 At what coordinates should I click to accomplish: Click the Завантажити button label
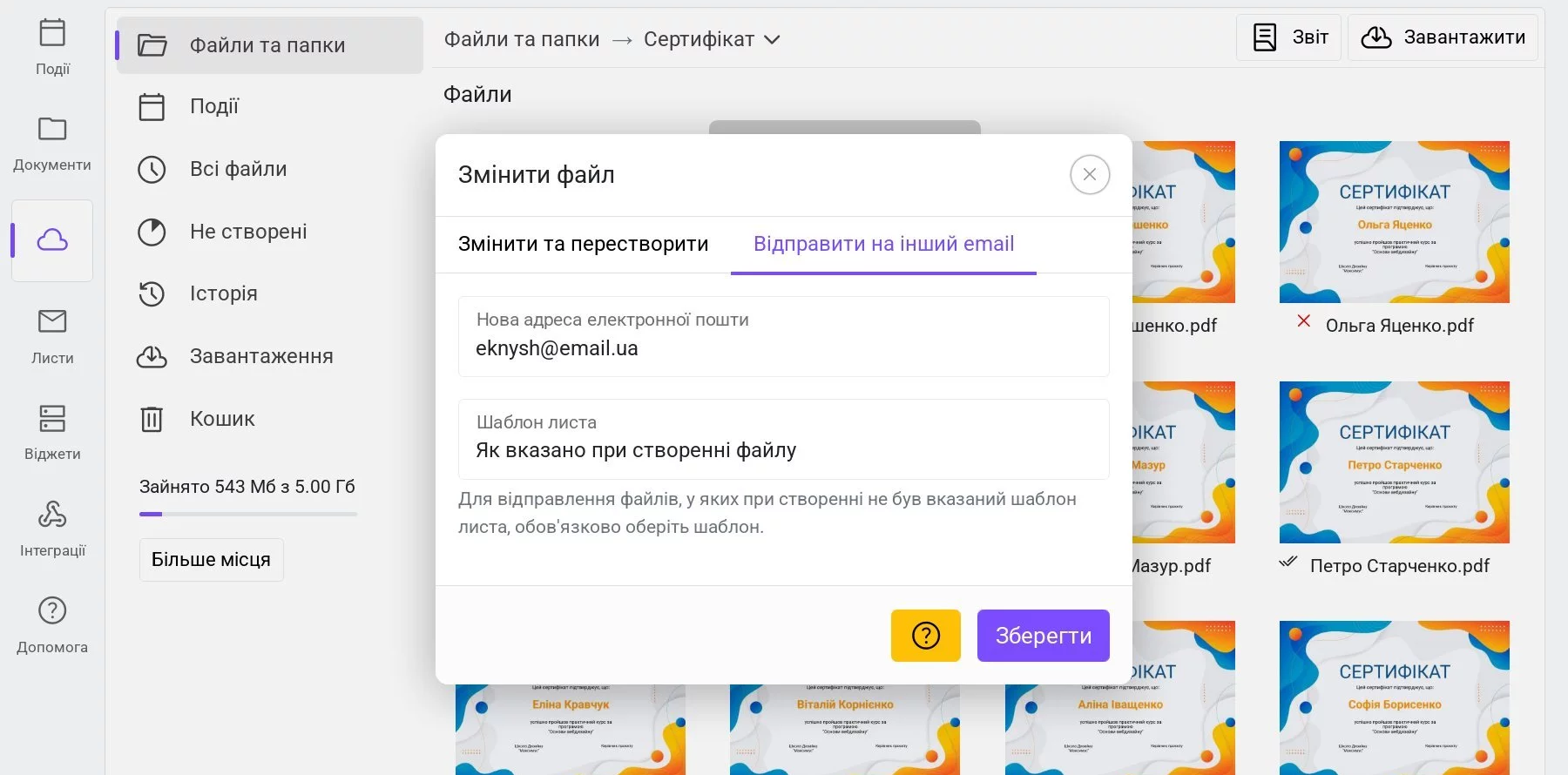pos(1464,37)
